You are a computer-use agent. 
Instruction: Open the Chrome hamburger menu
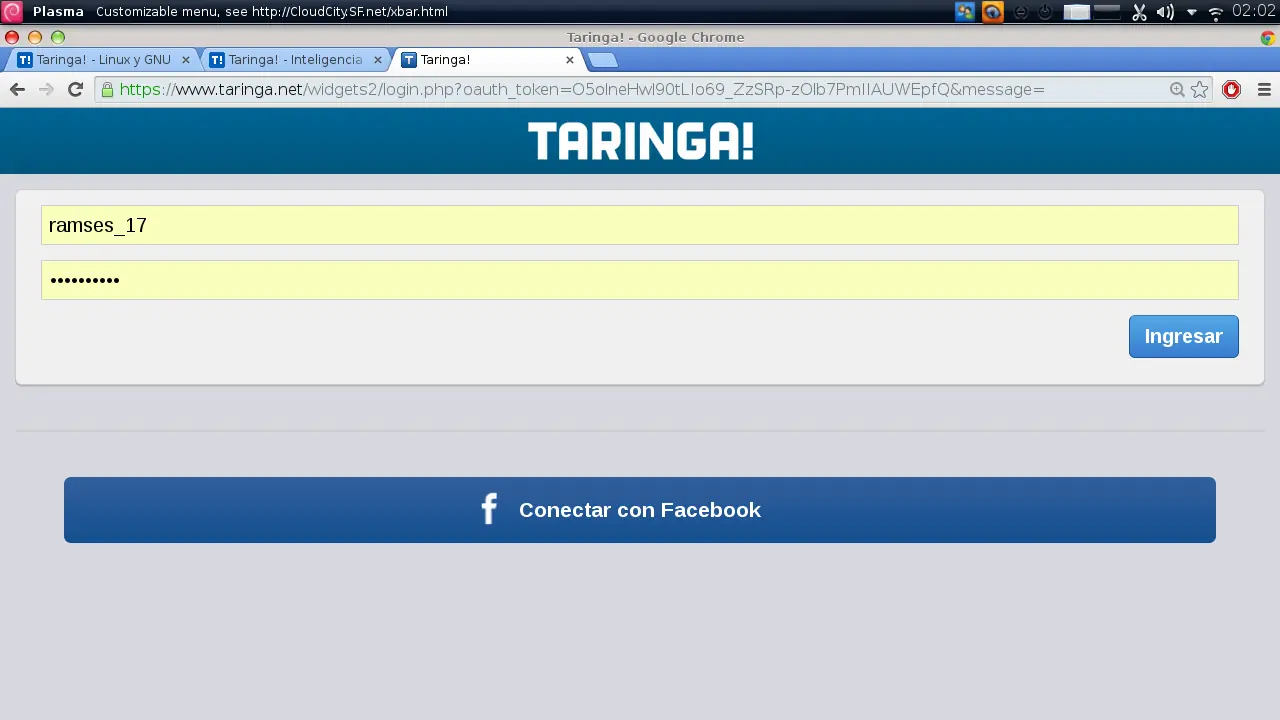click(1264, 89)
